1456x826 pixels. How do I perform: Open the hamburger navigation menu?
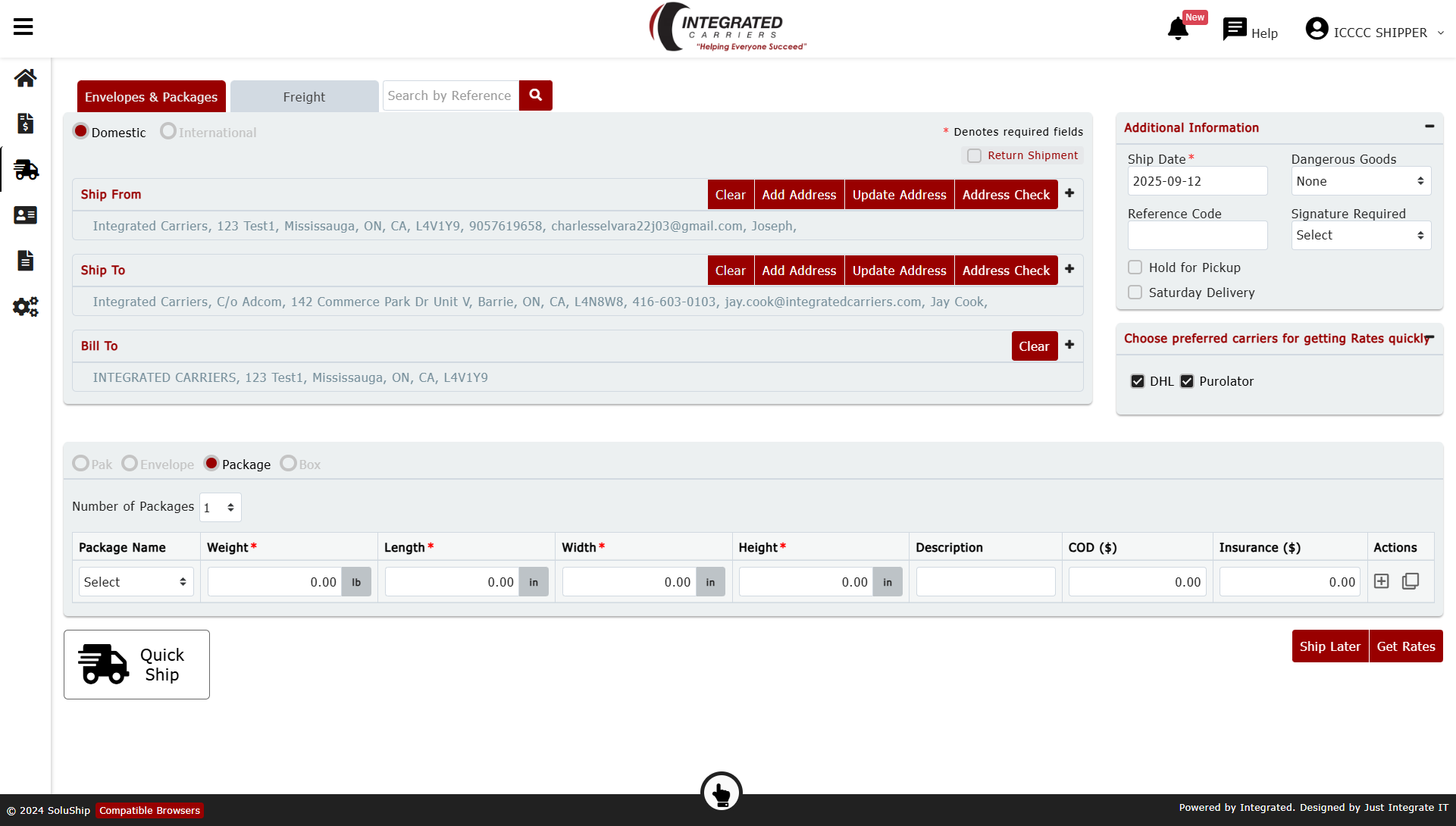(23, 27)
